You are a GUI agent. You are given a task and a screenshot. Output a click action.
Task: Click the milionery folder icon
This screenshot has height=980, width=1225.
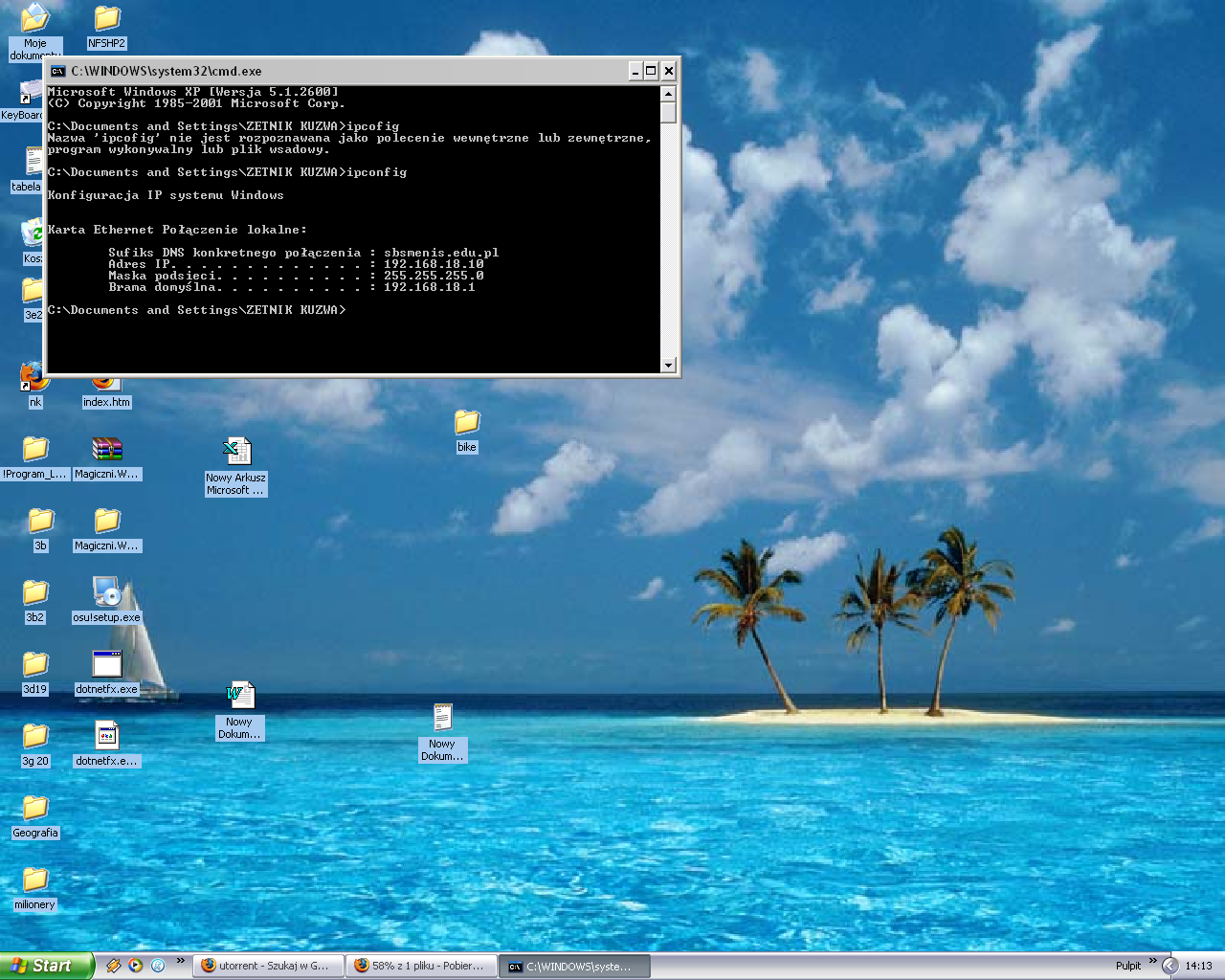tap(35, 880)
